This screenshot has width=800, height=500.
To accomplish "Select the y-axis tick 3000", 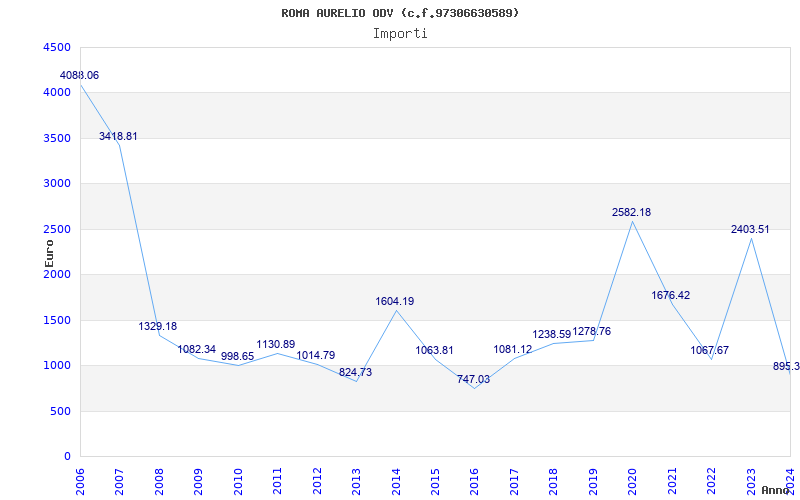I will [x=58, y=184].
